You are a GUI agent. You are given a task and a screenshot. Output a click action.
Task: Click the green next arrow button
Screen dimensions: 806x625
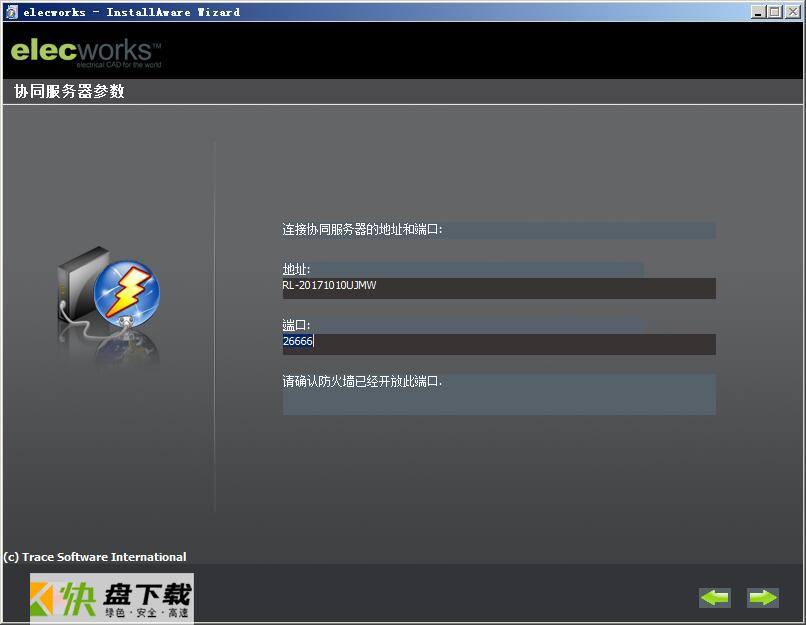(763, 597)
